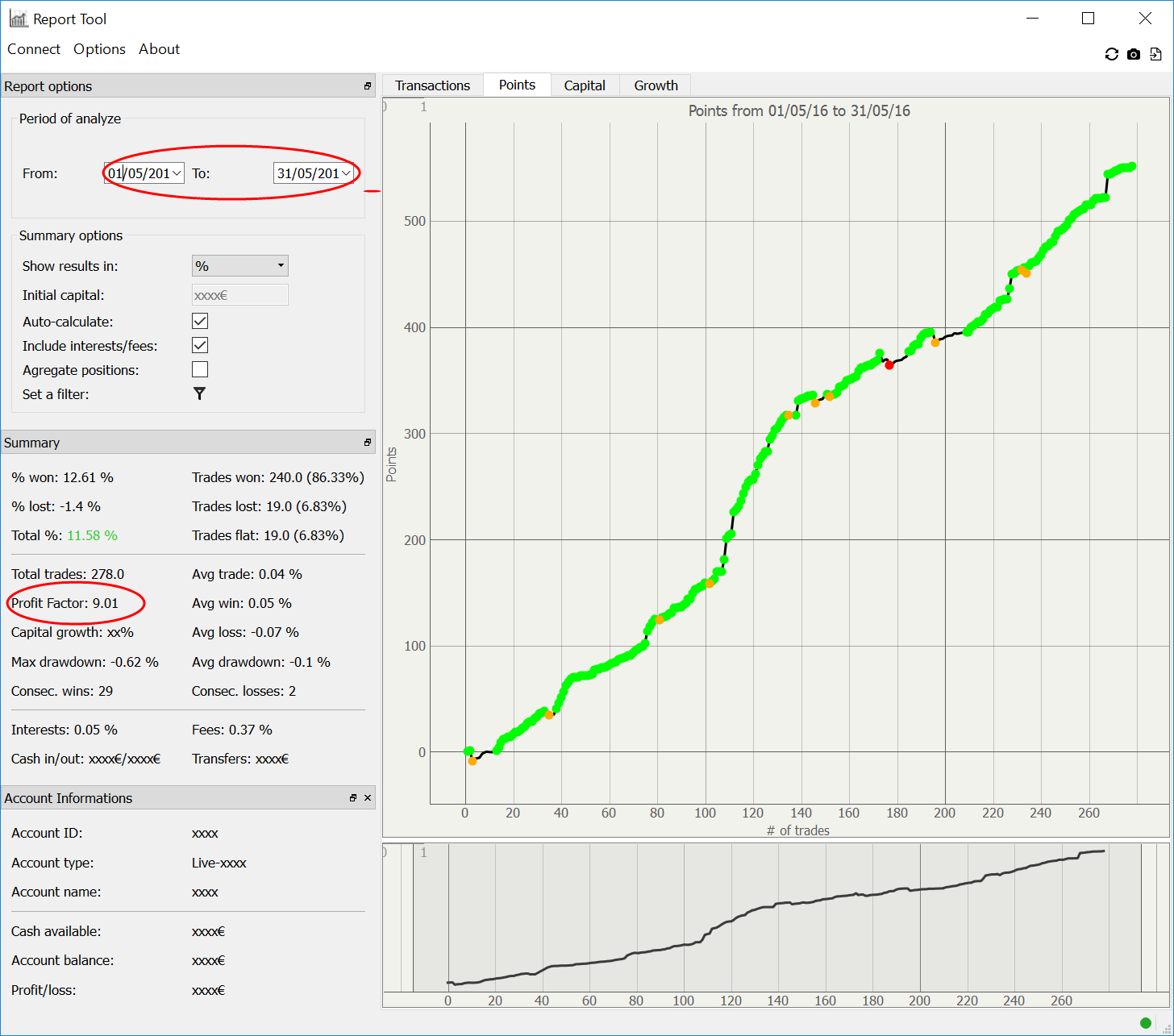Toggle the Auto-calculate checkbox
The width and height of the screenshot is (1174, 1036).
(x=200, y=321)
